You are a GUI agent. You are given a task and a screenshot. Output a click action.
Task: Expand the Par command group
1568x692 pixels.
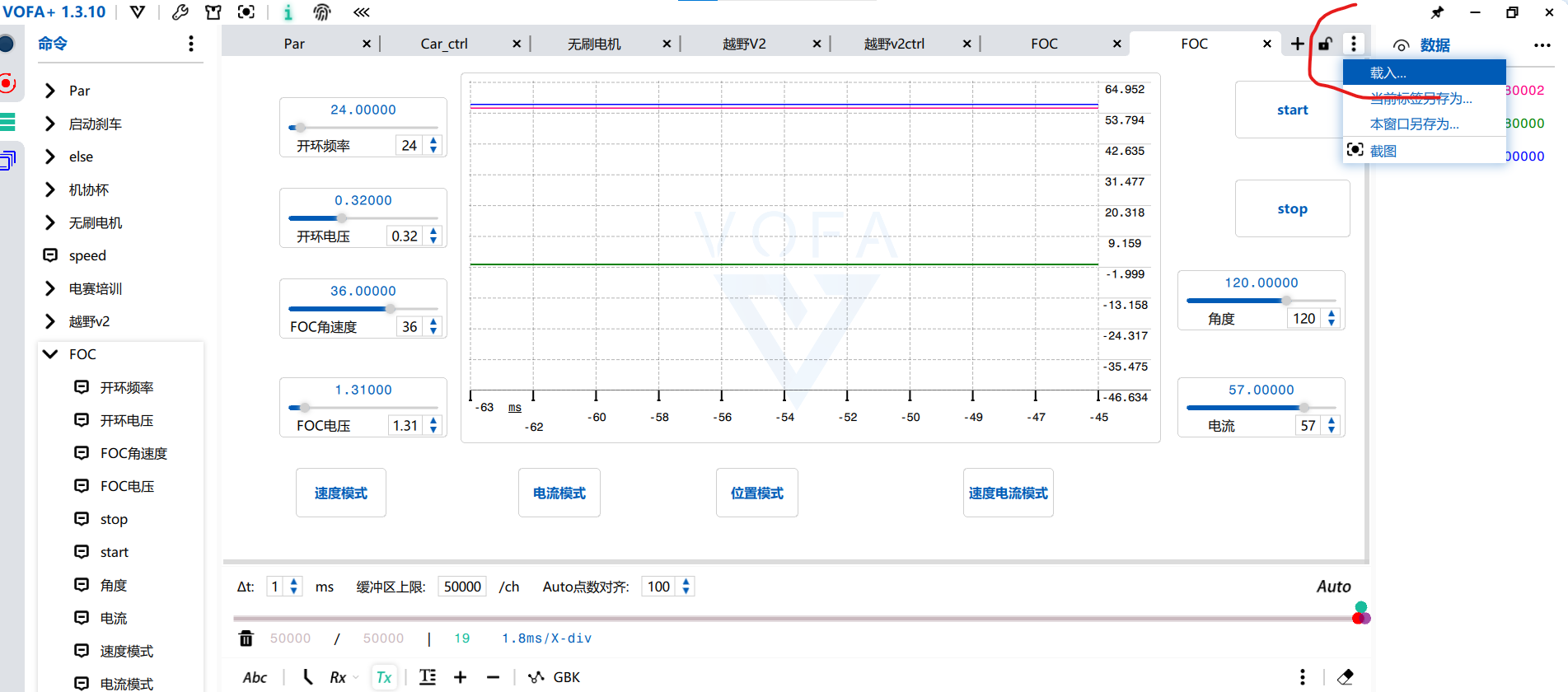click(x=50, y=91)
